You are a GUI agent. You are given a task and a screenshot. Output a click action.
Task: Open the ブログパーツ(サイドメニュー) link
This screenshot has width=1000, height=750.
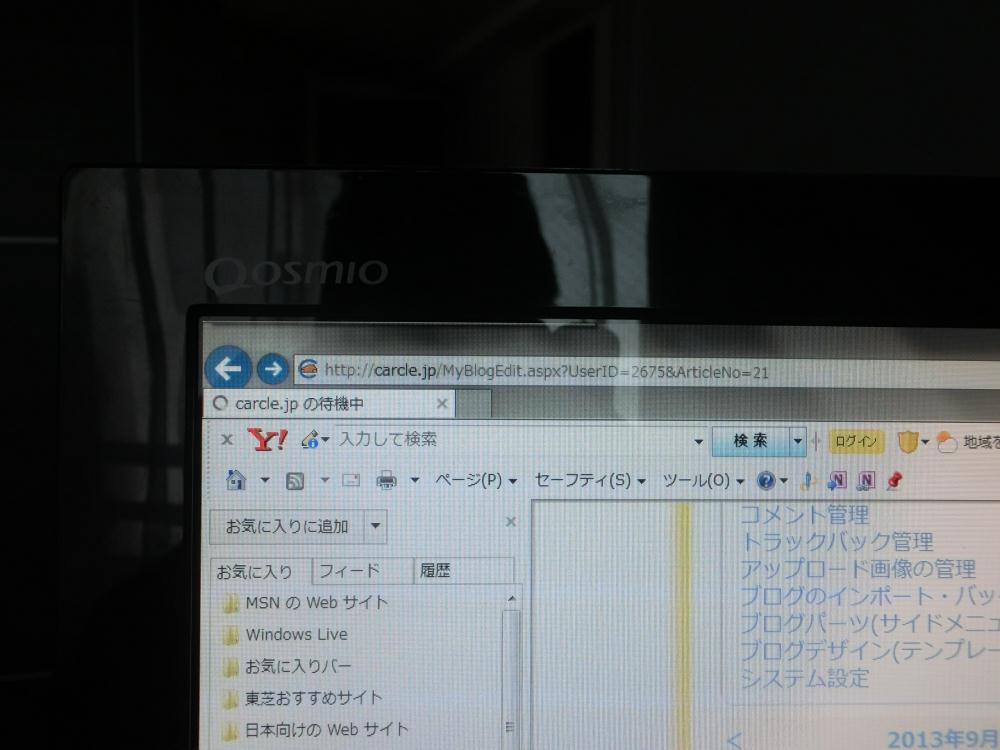[x=870, y=623]
